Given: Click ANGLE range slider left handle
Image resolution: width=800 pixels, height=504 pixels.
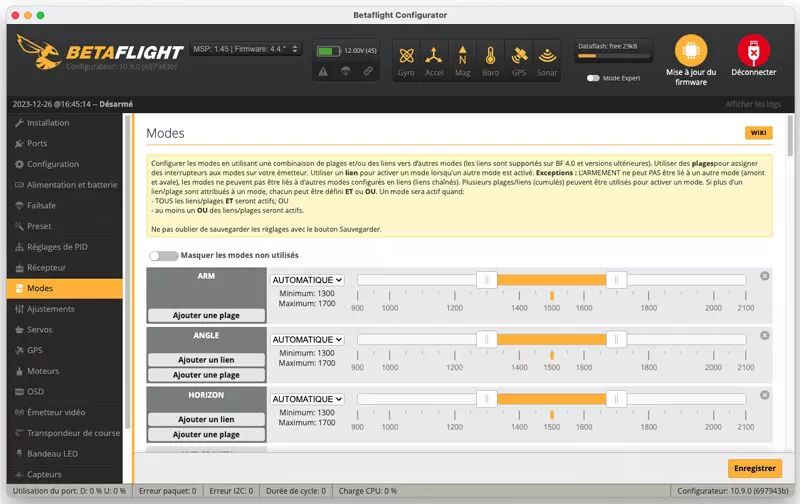Looking at the screenshot, I should coord(487,339).
